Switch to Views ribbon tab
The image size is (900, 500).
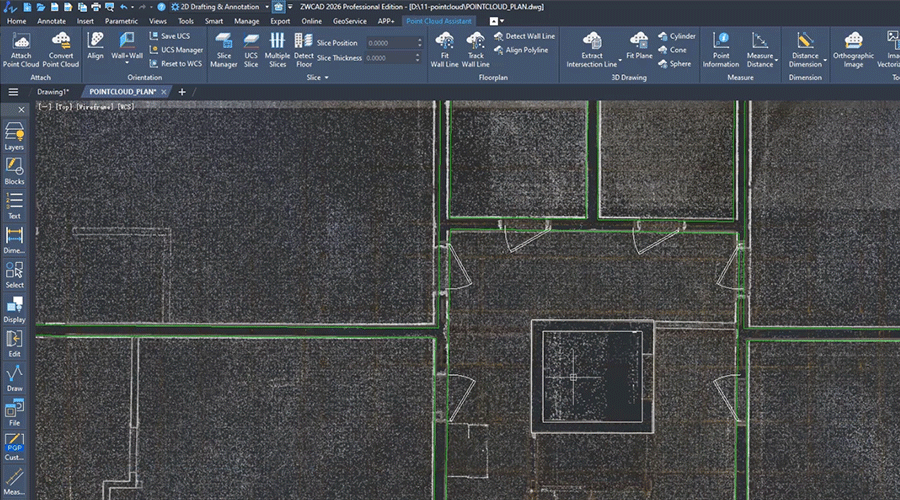157,21
